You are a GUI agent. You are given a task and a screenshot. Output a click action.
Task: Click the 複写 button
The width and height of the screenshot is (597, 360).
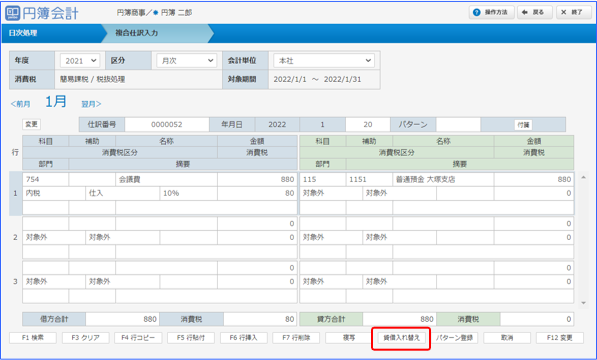[349, 338]
